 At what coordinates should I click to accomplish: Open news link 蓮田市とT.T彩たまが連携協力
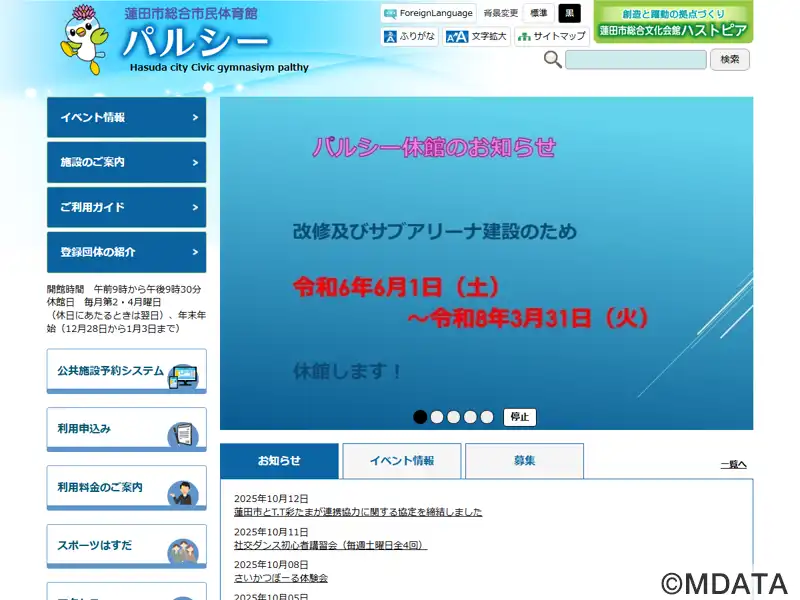point(358,512)
